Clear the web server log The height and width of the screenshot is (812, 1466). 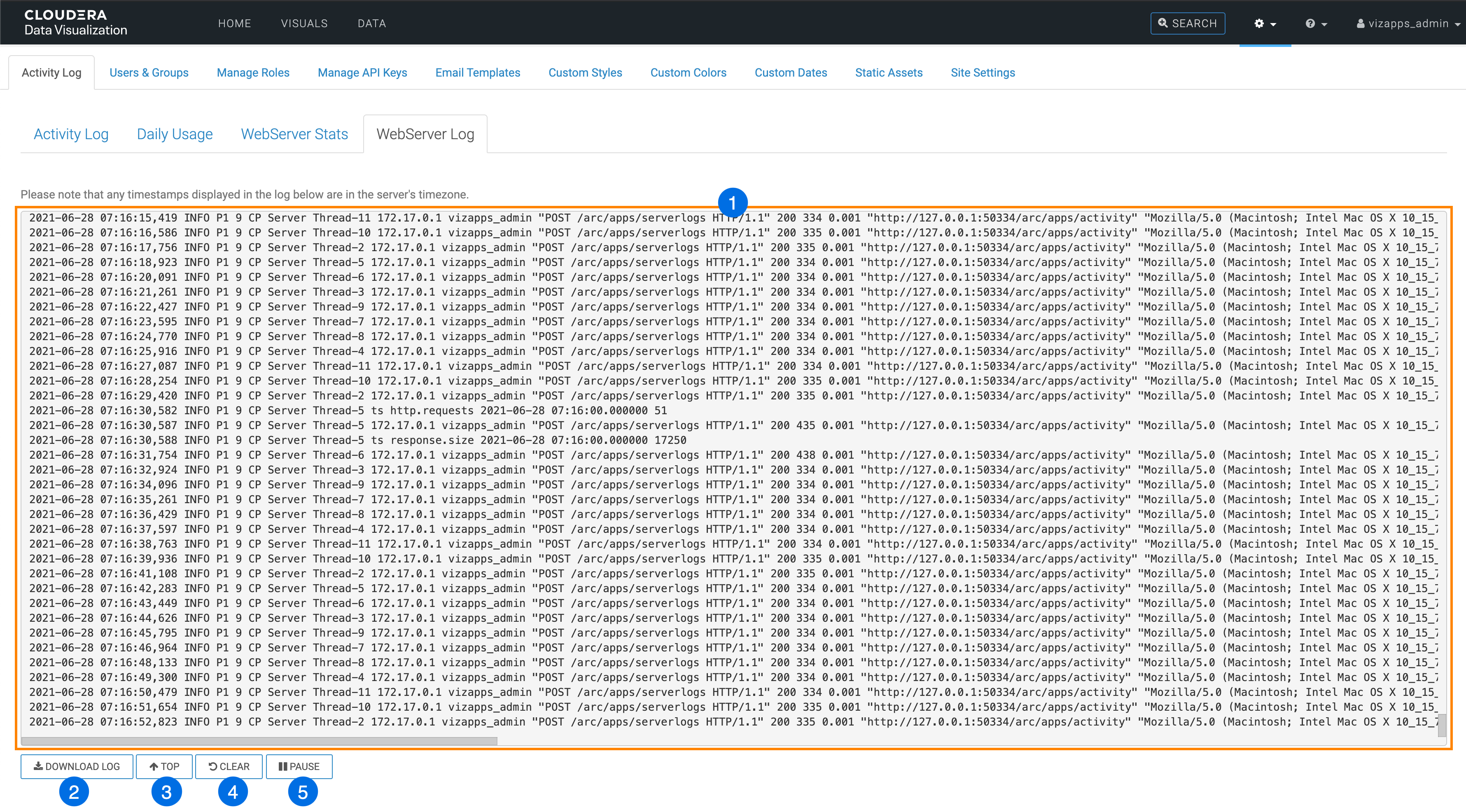coord(229,766)
